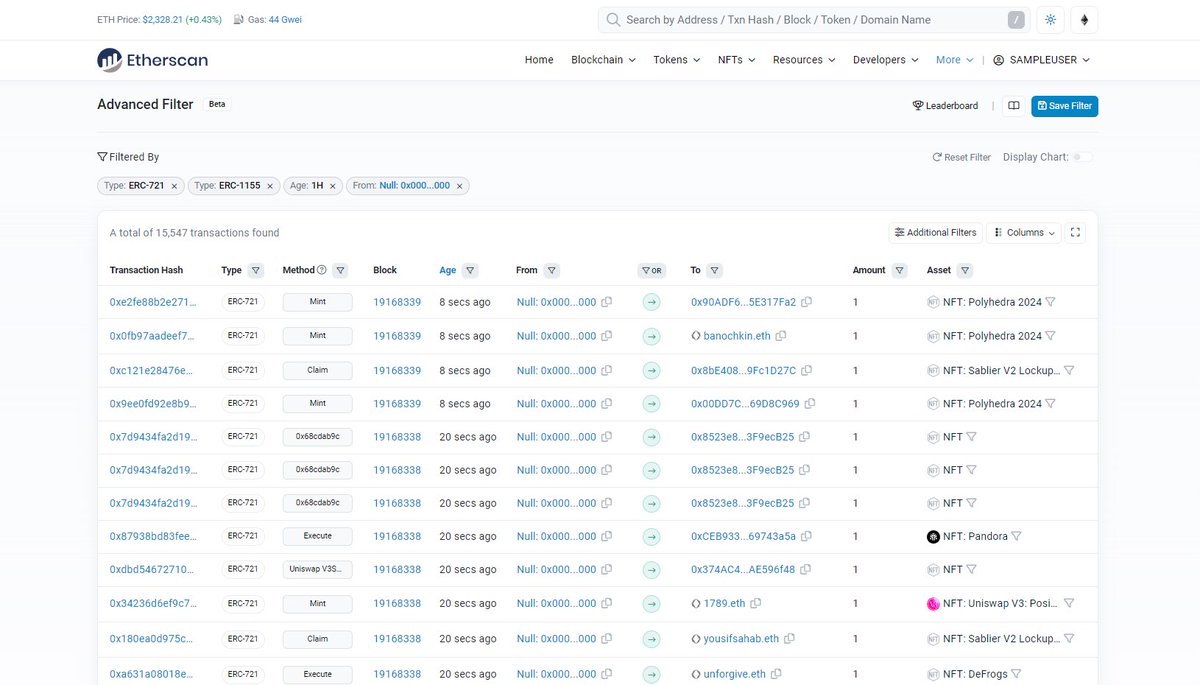Screen dimensions: 1200x685
Task: Click the Save Filter button
Action: (x=1064, y=105)
